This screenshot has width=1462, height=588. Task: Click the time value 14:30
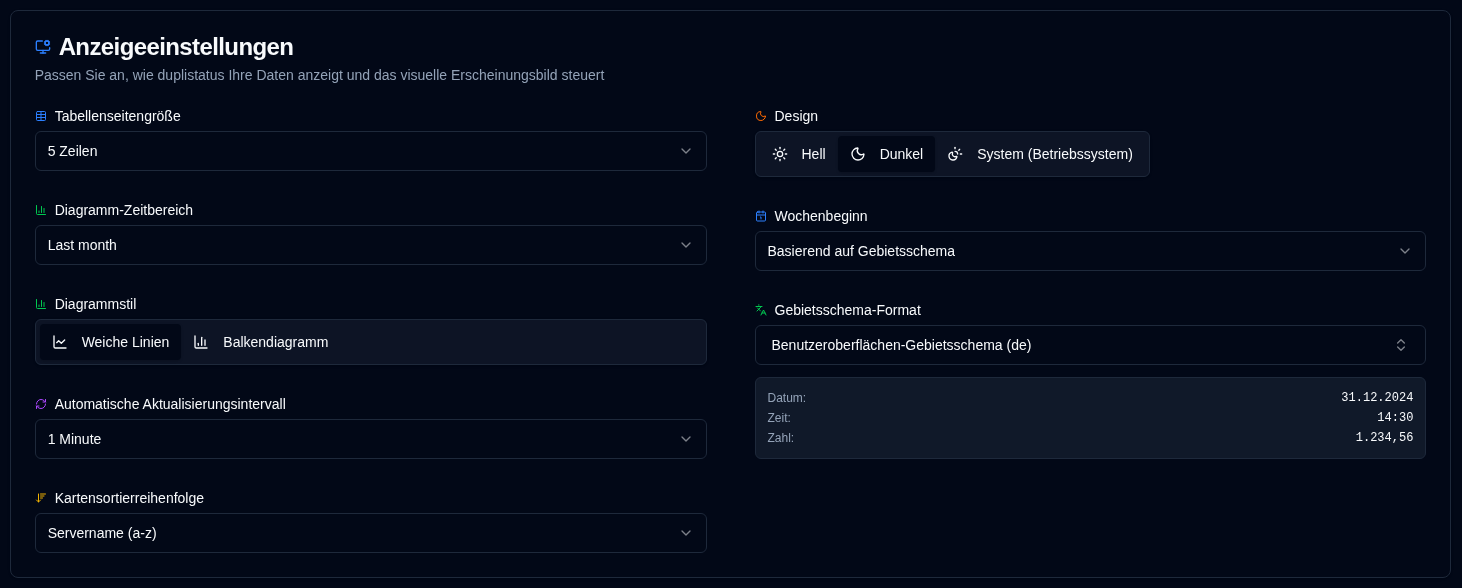(1395, 418)
